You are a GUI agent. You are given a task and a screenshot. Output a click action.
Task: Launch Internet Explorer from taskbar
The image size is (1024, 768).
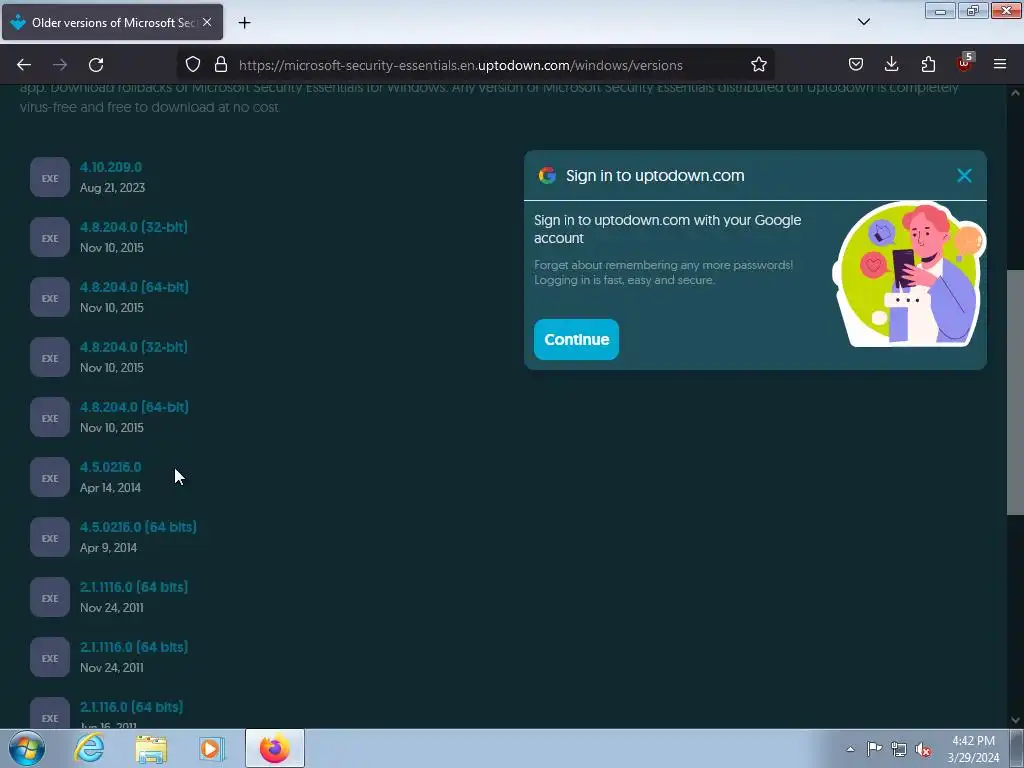[x=89, y=748]
